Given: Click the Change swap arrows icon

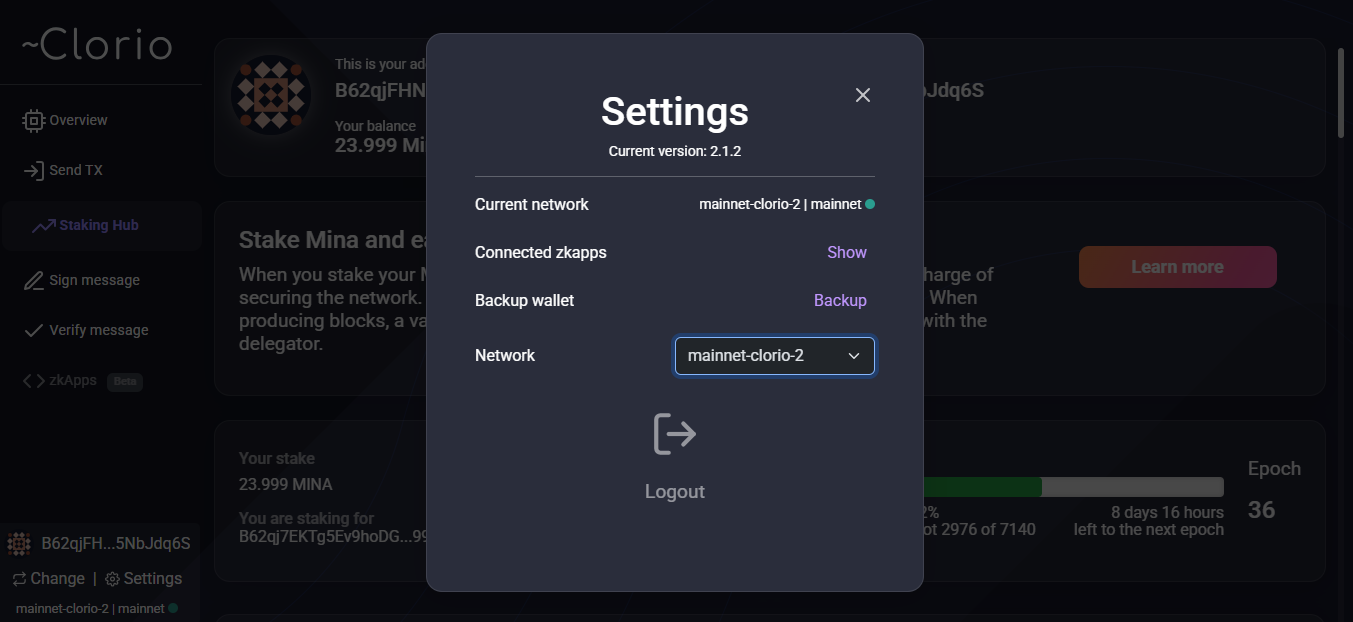Looking at the screenshot, I should point(19,579).
